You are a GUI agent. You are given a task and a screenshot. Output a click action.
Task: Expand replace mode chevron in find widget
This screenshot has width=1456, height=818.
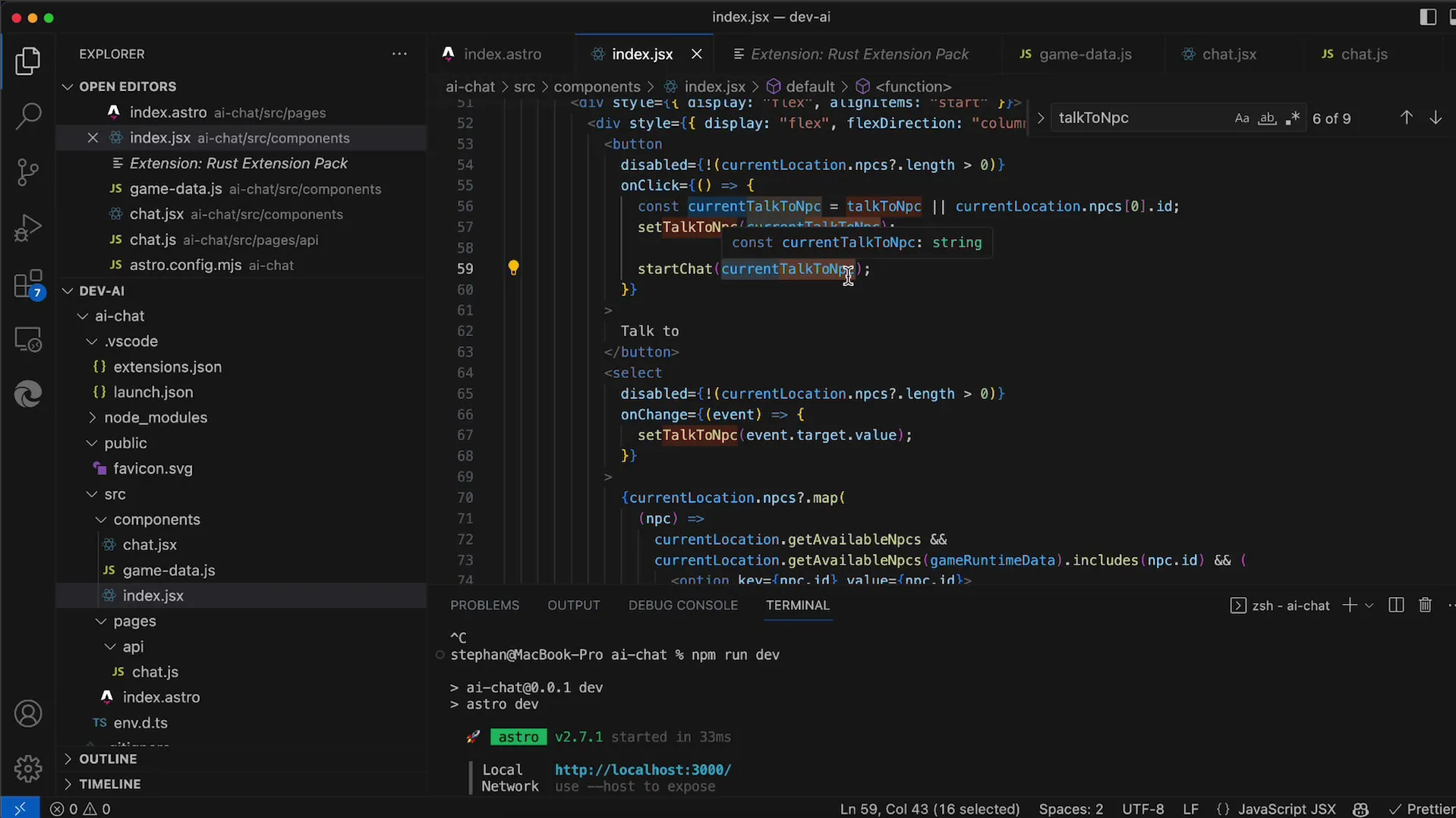[x=1040, y=118]
